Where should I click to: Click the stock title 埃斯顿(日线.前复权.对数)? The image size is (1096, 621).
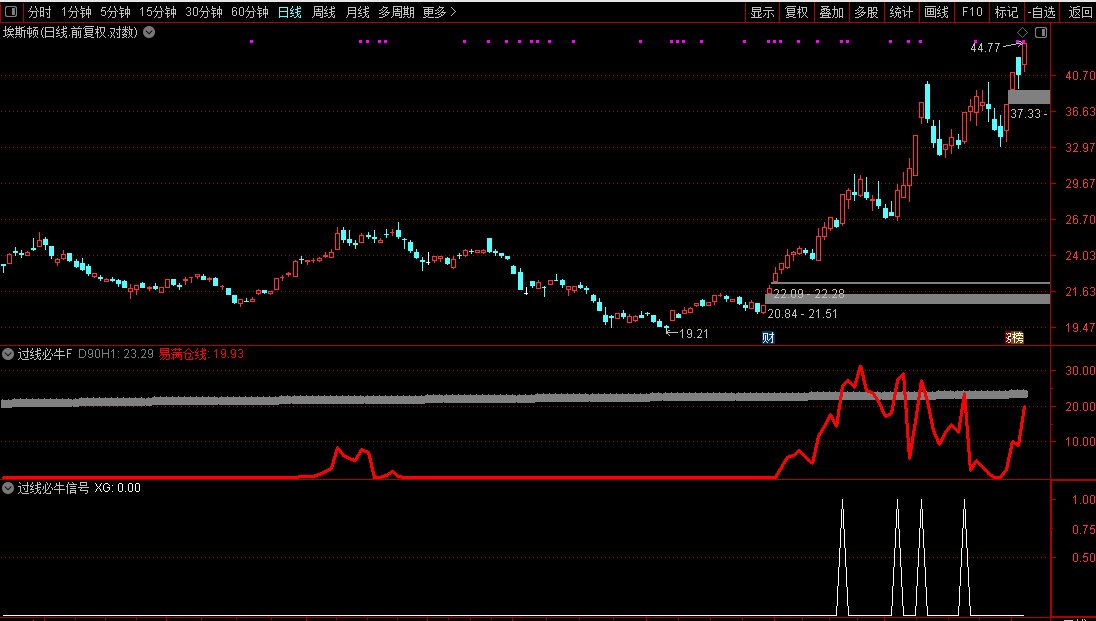[x=71, y=32]
